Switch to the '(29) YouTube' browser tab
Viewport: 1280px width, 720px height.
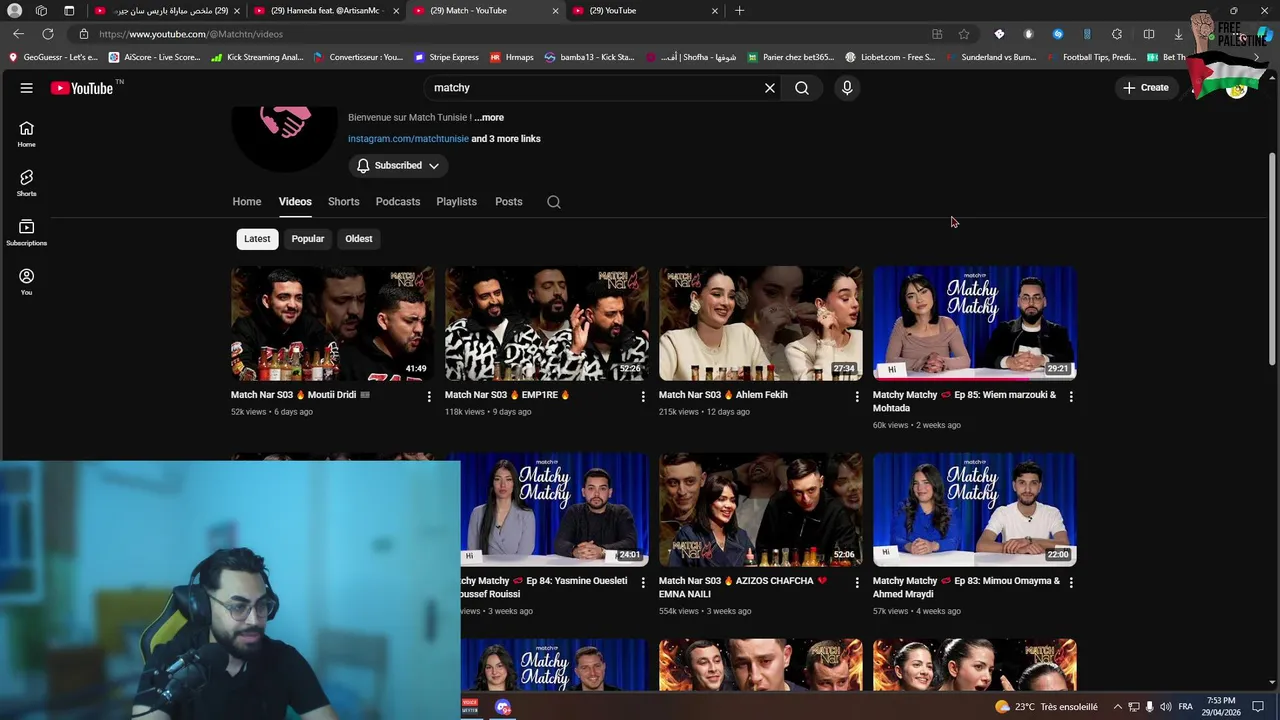click(x=645, y=10)
